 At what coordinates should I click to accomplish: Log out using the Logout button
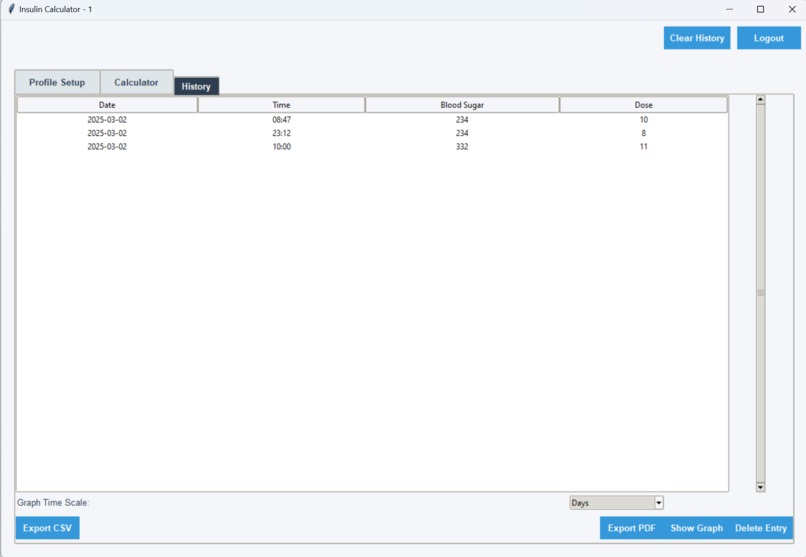click(x=768, y=38)
